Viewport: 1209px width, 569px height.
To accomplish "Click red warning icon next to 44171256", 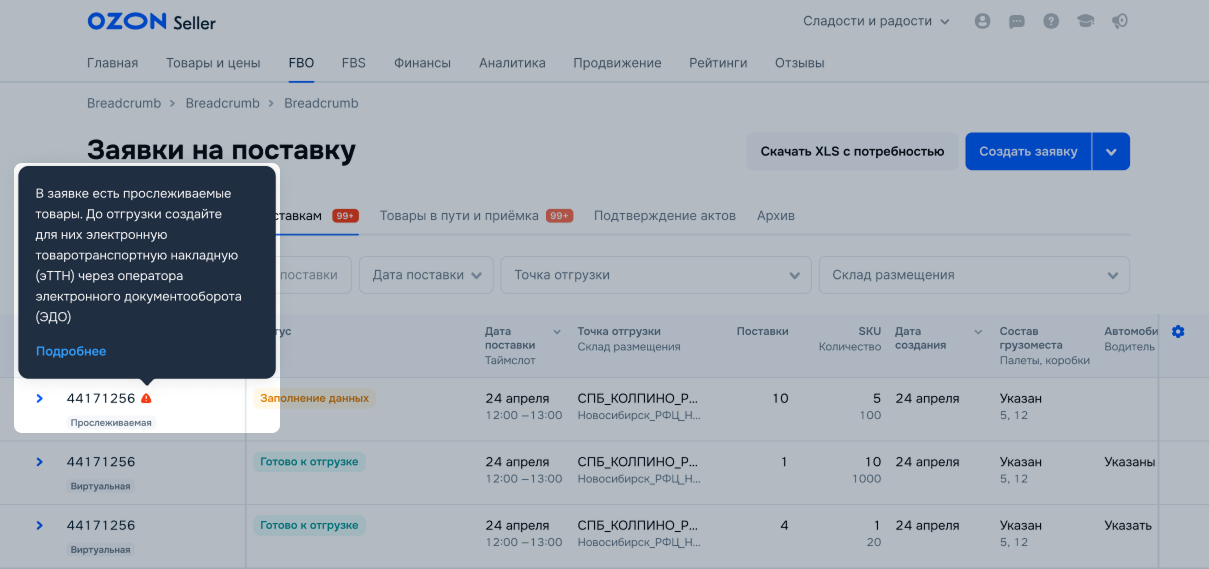I will tap(147, 398).
